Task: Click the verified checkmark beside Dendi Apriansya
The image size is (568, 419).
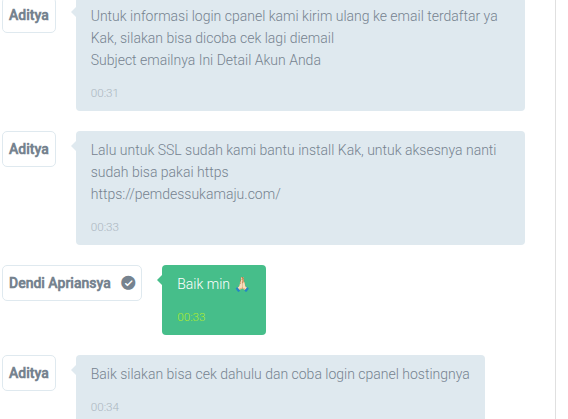Action: tap(128, 283)
